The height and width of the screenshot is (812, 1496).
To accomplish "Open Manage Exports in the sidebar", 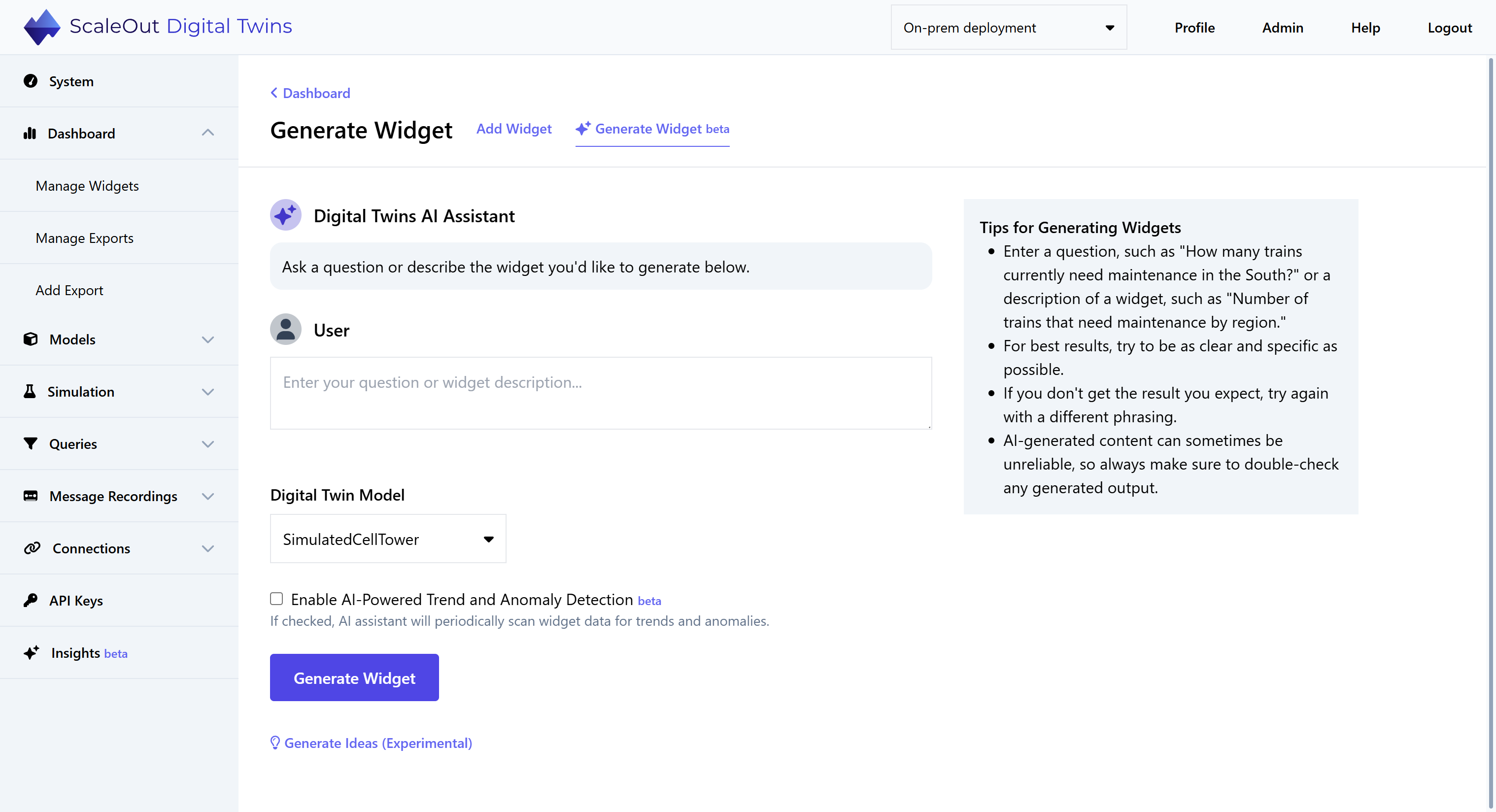I will pyautogui.click(x=119, y=237).
